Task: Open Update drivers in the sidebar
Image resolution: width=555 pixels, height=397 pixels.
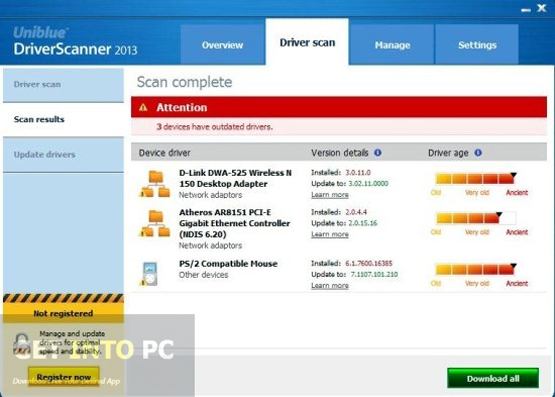Action: [63, 155]
